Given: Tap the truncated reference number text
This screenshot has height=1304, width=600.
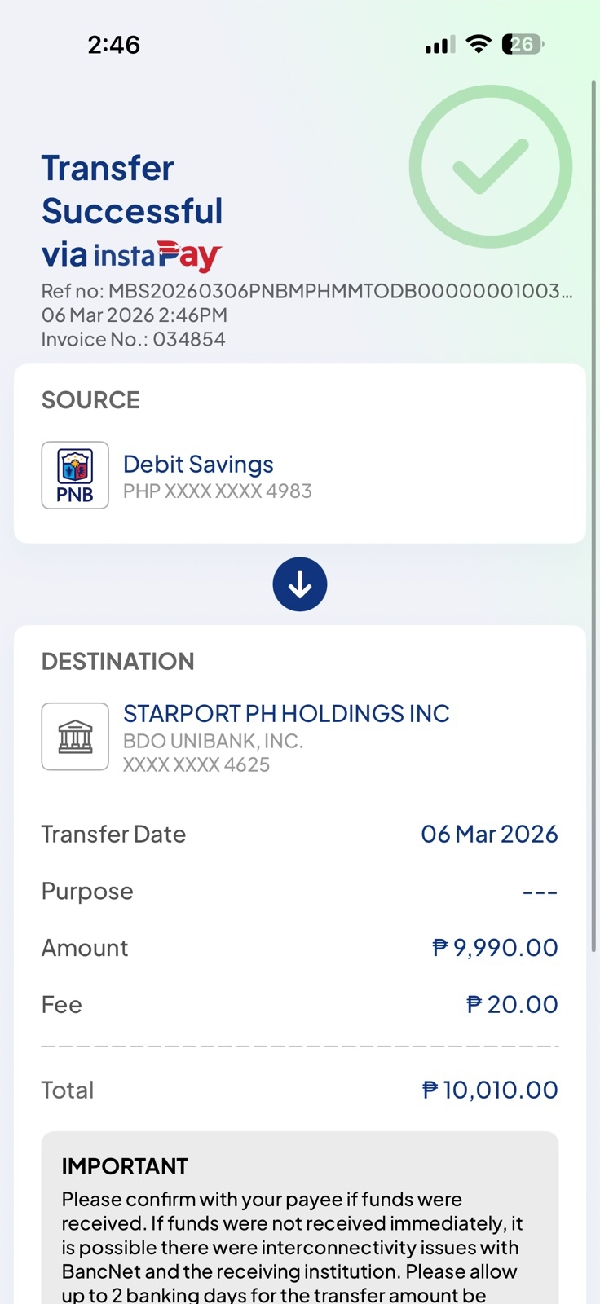Looking at the screenshot, I should coord(306,292).
